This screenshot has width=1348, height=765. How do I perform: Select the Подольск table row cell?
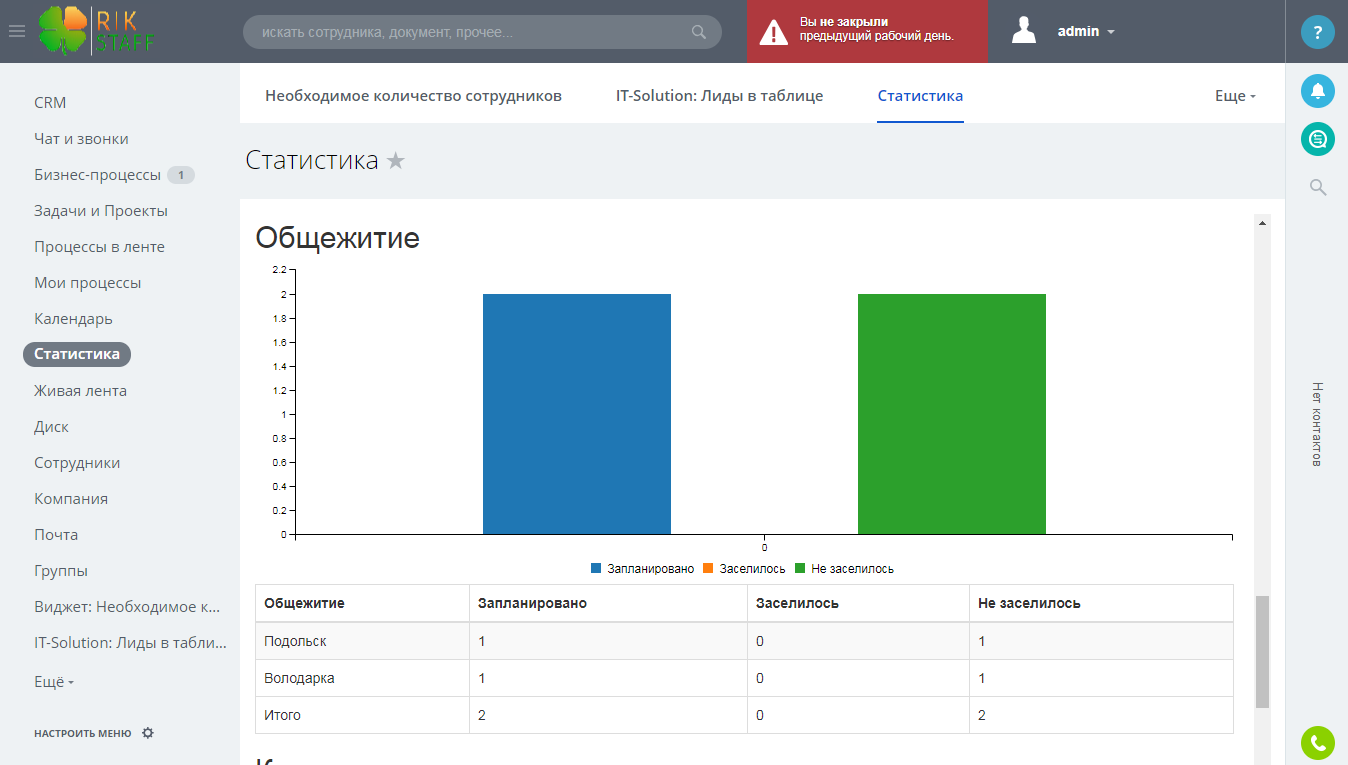362,641
